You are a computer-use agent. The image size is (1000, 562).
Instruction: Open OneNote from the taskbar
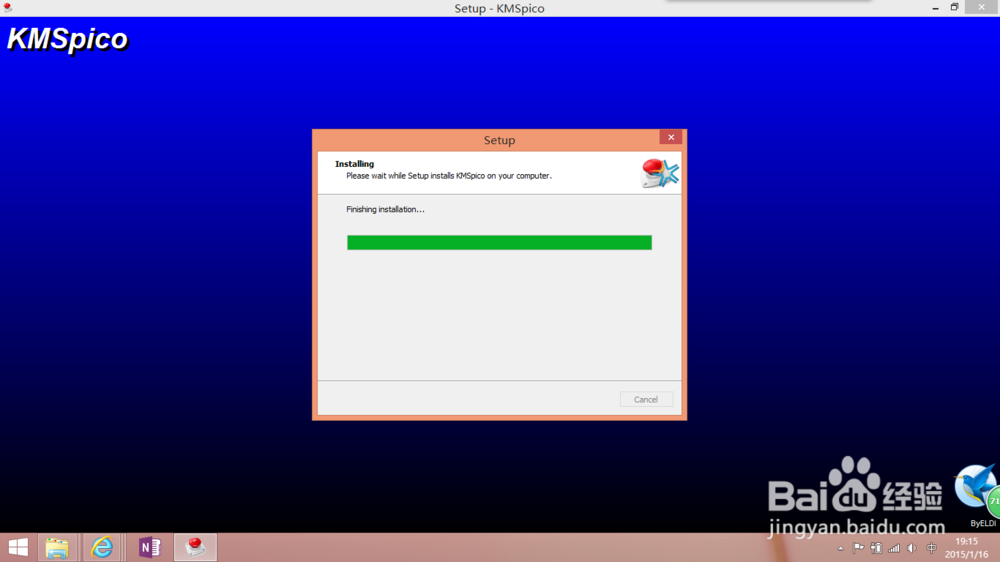pos(150,547)
